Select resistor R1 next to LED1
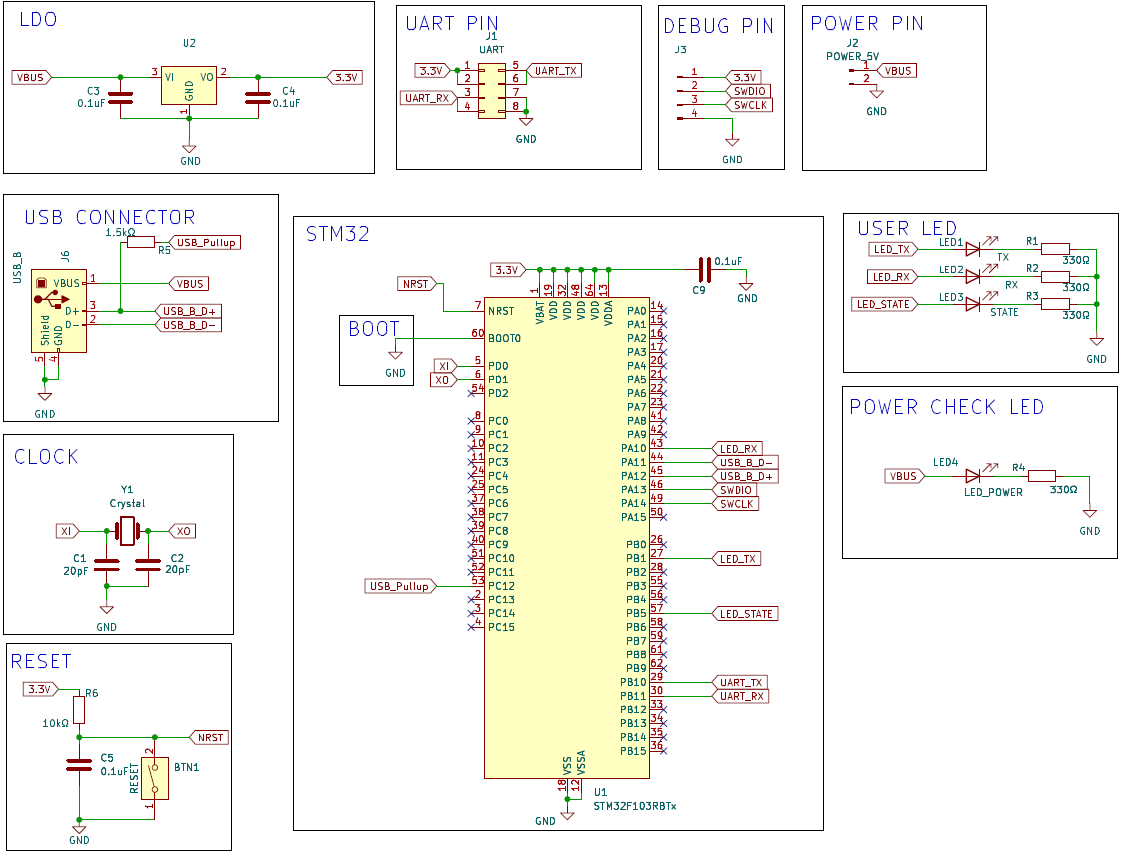This screenshot has height=855, width=1135. click(1055, 249)
